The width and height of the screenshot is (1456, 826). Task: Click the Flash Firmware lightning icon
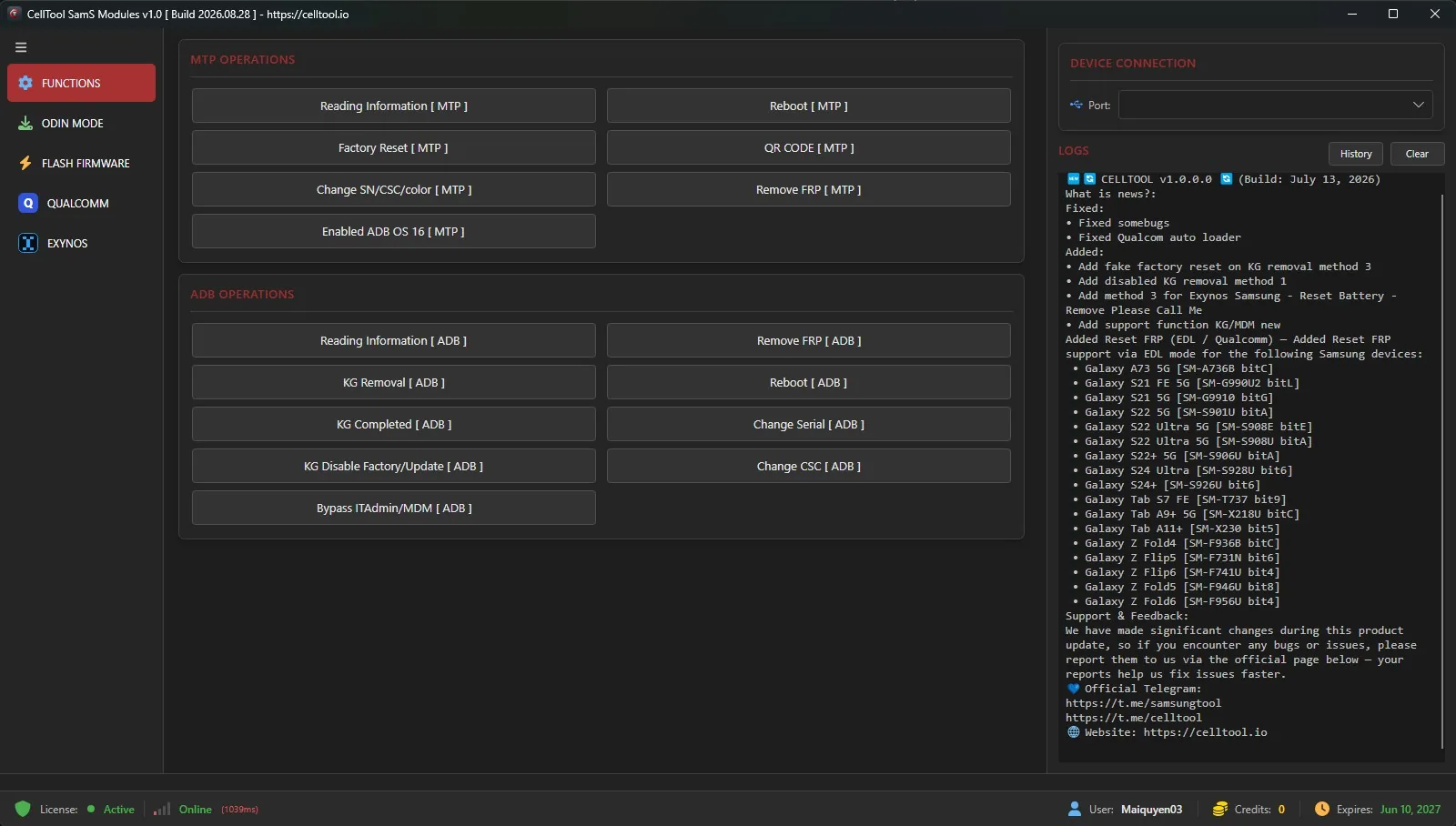click(25, 163)
